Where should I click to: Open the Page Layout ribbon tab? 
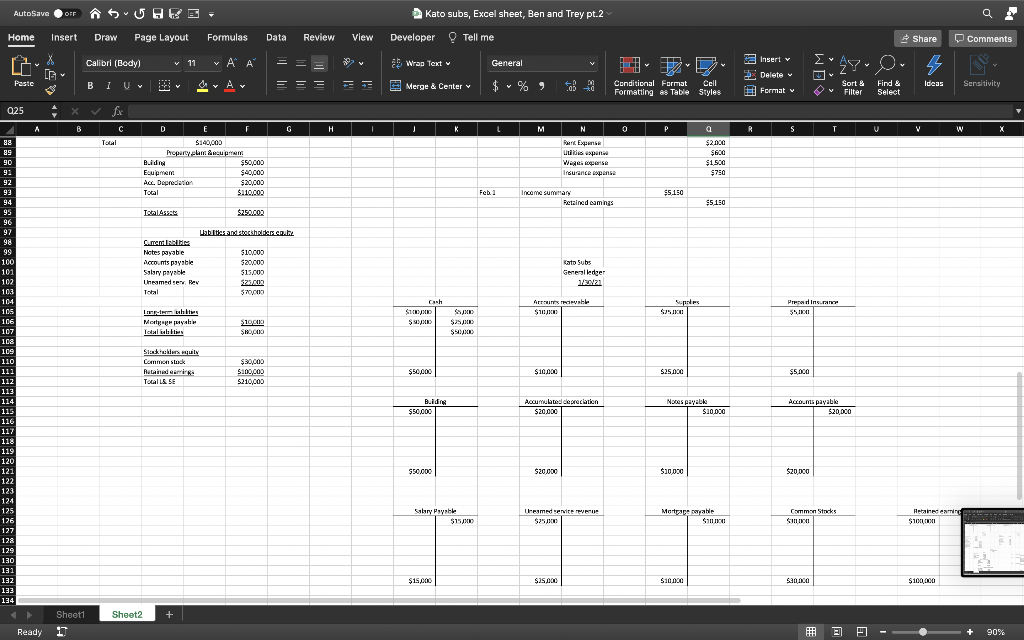click(161, 37)
